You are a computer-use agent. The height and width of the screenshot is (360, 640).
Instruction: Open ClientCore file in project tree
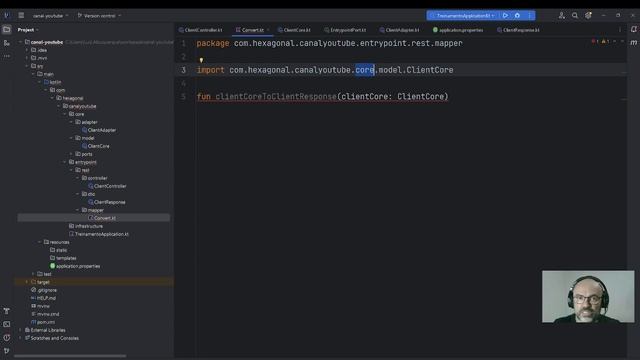[x=96, y=146]
